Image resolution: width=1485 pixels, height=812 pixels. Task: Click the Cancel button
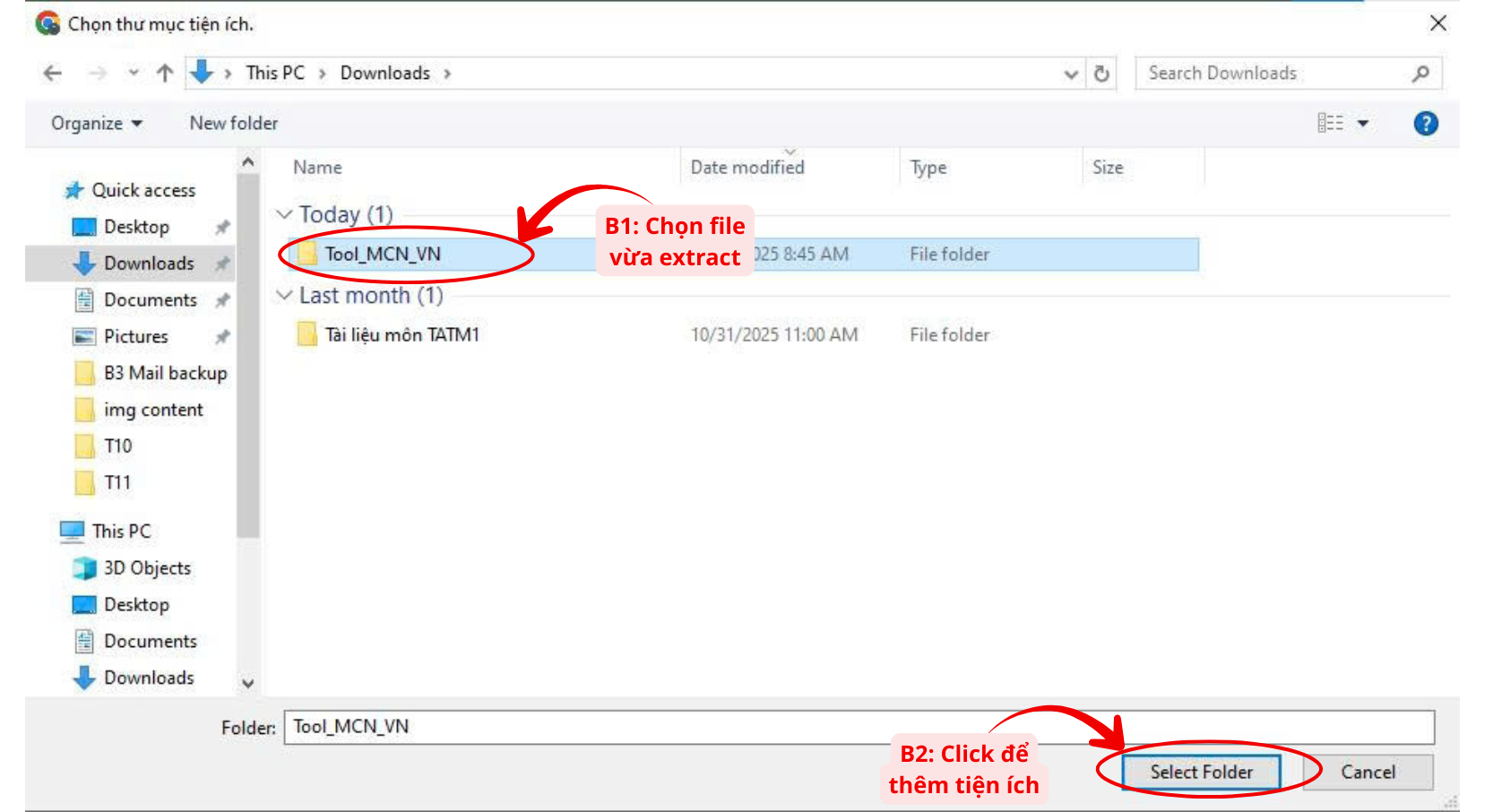[x=1368, y=772]
